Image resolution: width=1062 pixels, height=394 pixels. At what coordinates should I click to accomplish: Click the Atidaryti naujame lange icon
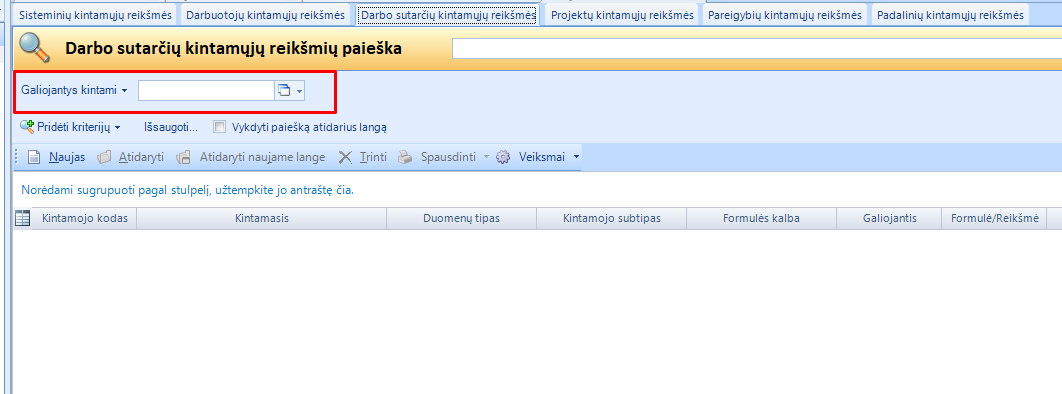[183, 157]
